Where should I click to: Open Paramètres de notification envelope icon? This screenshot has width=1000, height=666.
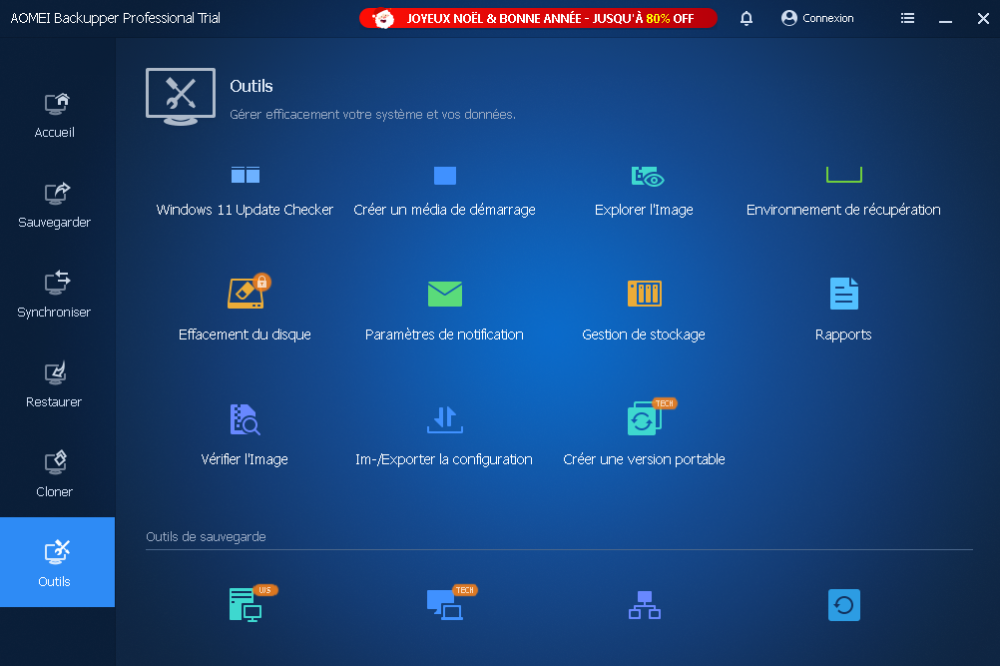445,294
